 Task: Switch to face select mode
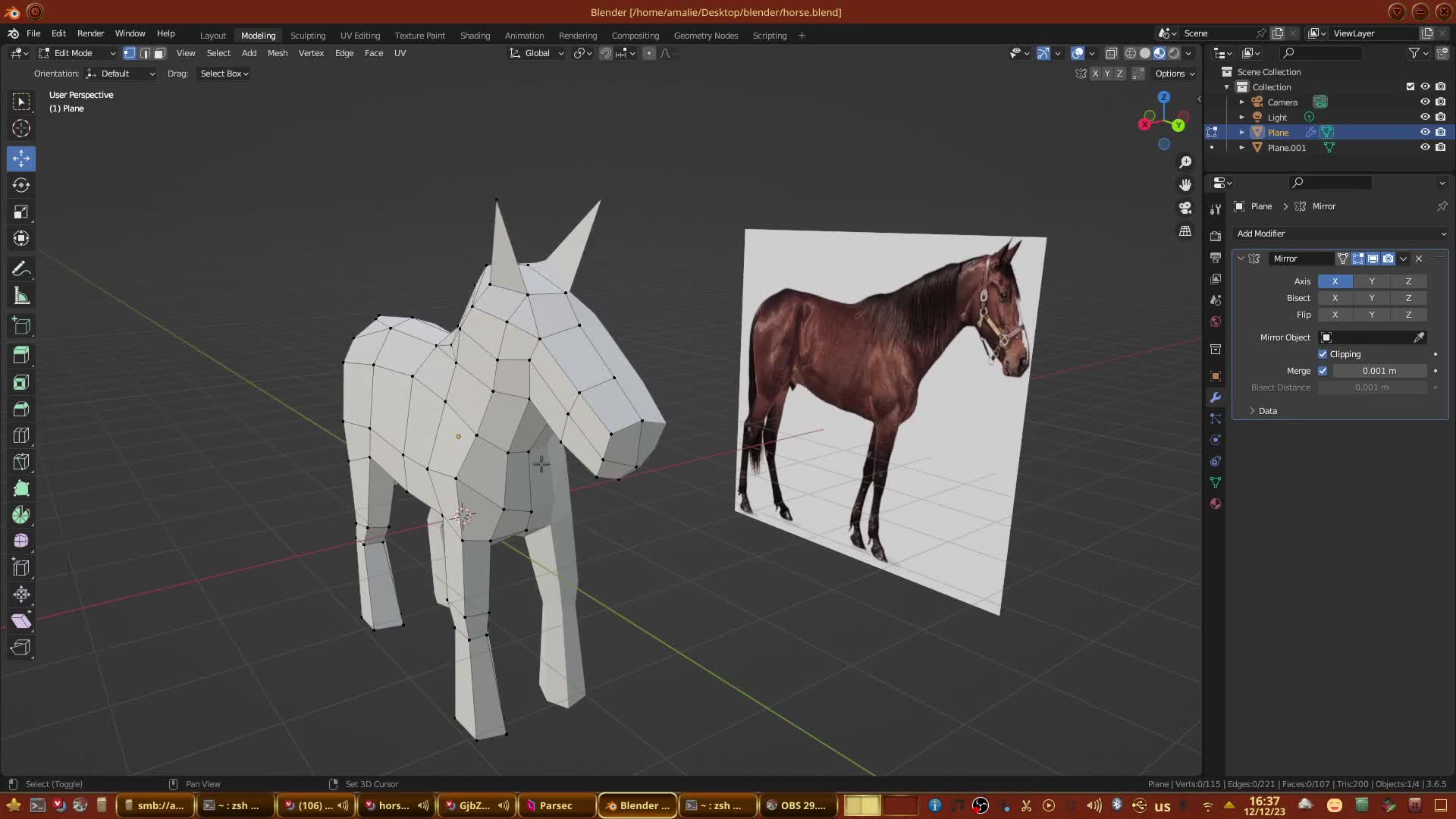pyautogui.click(x=159, y=53)
